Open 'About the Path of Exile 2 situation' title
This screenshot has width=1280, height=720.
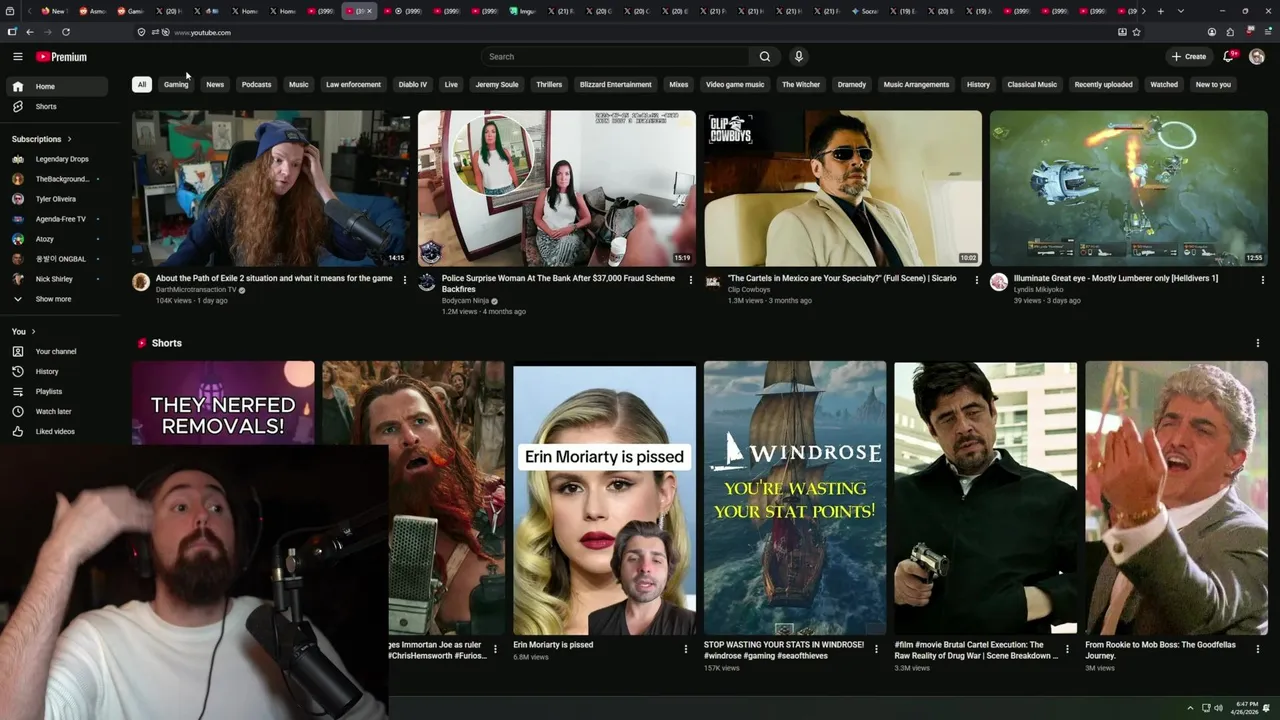point(274,279)
